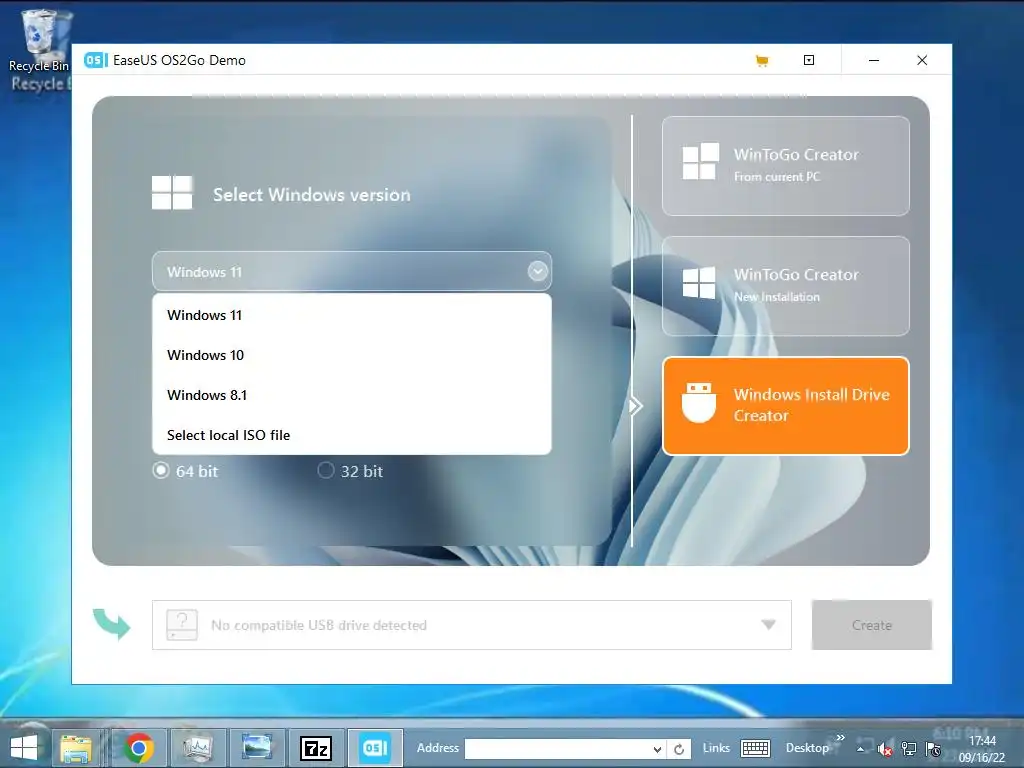The height and width of the screenshot is (768, 1024).
Task: Open WinToGo Creator New Installation
Action: 786,286
